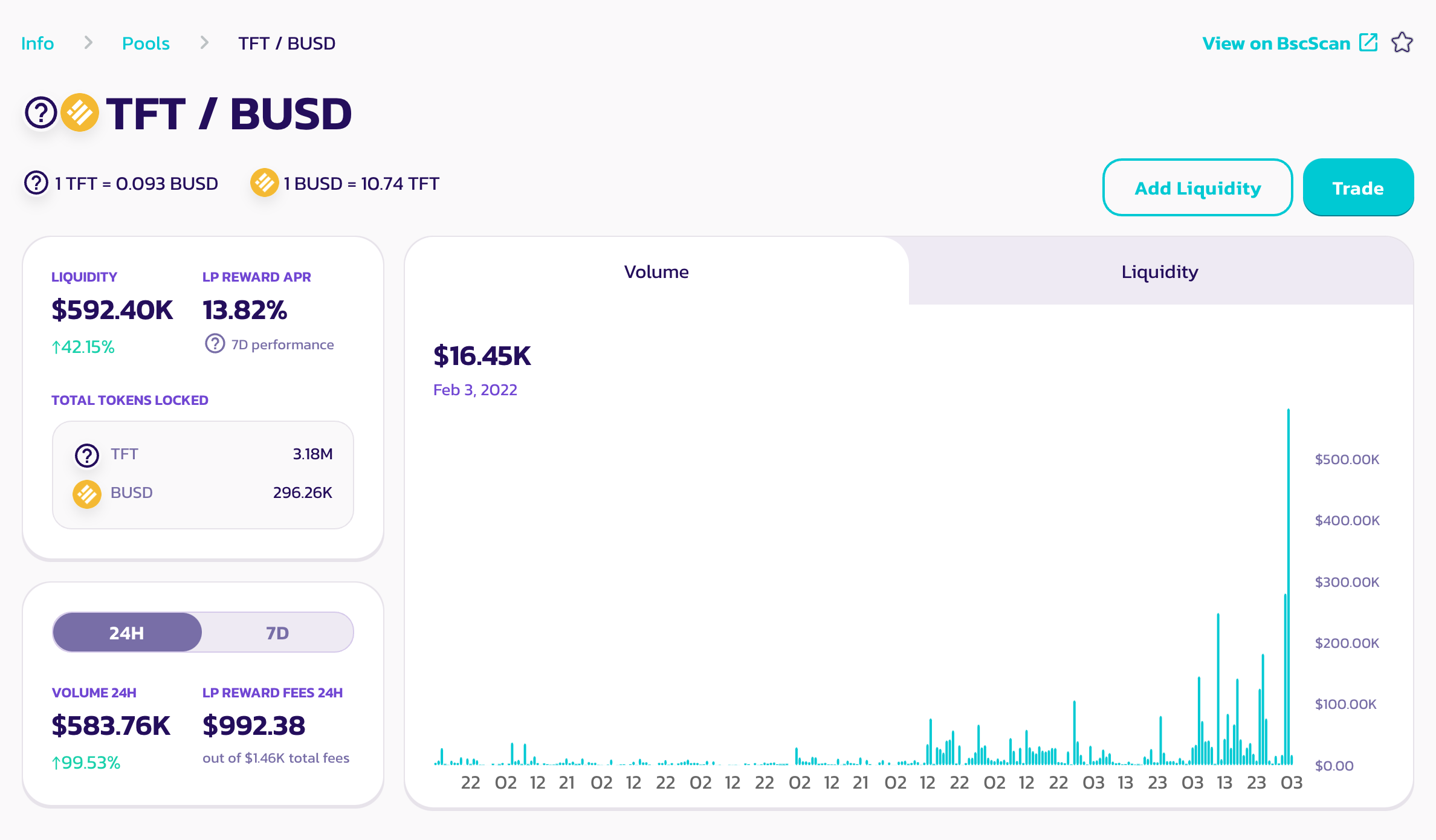Click the question icon next to 1 TFT rate
1436x840 pixels.
[36, 183]
